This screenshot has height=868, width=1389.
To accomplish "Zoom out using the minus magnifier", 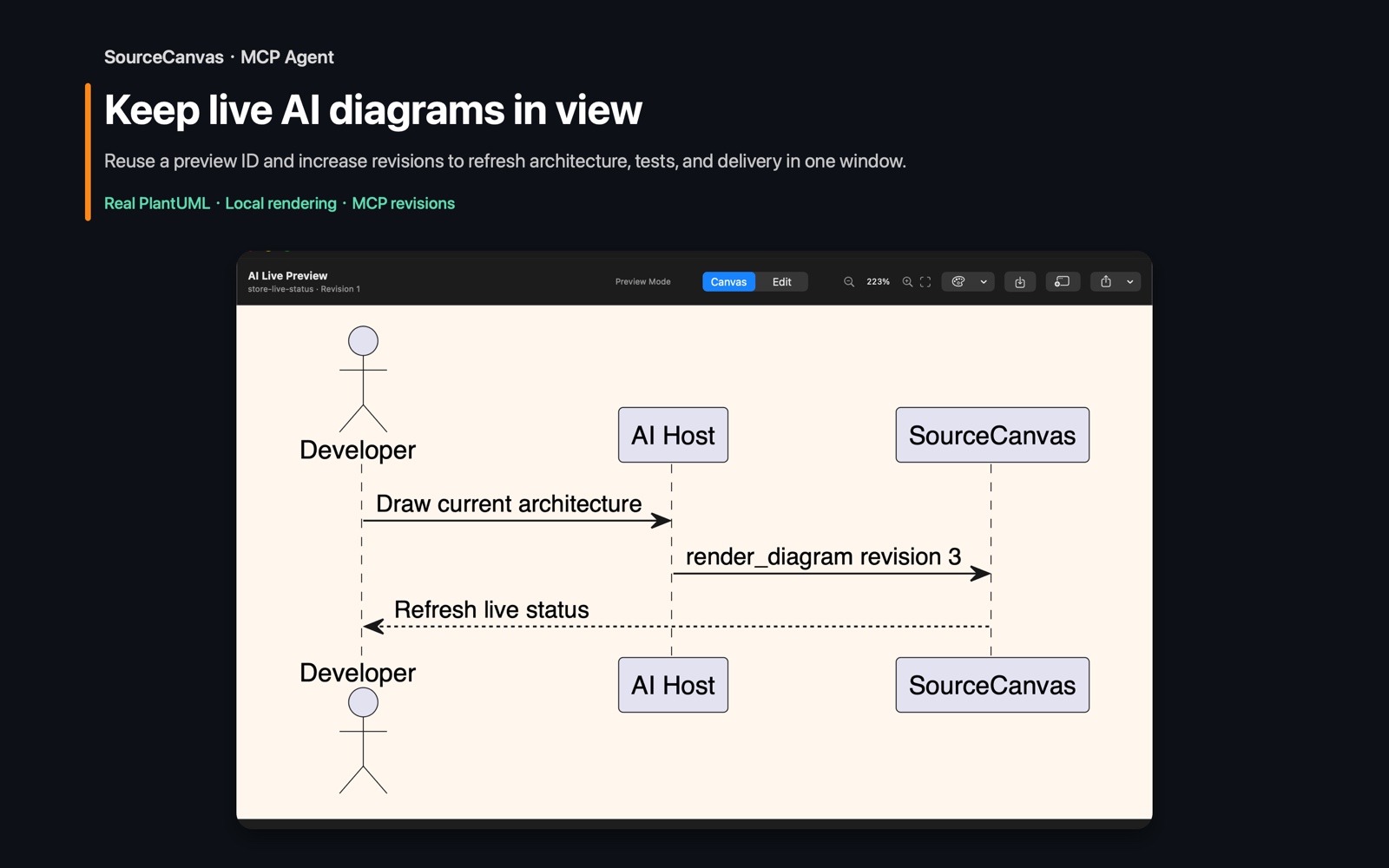I will coord(849,282).
